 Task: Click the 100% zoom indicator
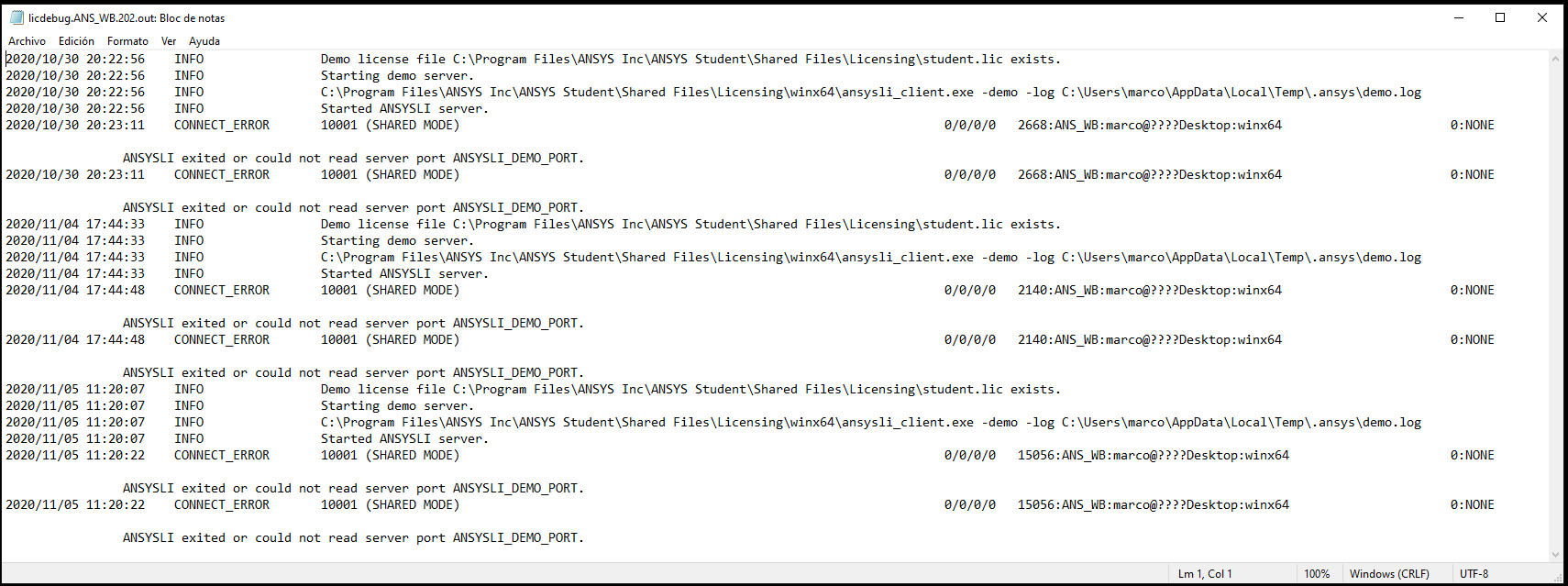point(1317,574)
